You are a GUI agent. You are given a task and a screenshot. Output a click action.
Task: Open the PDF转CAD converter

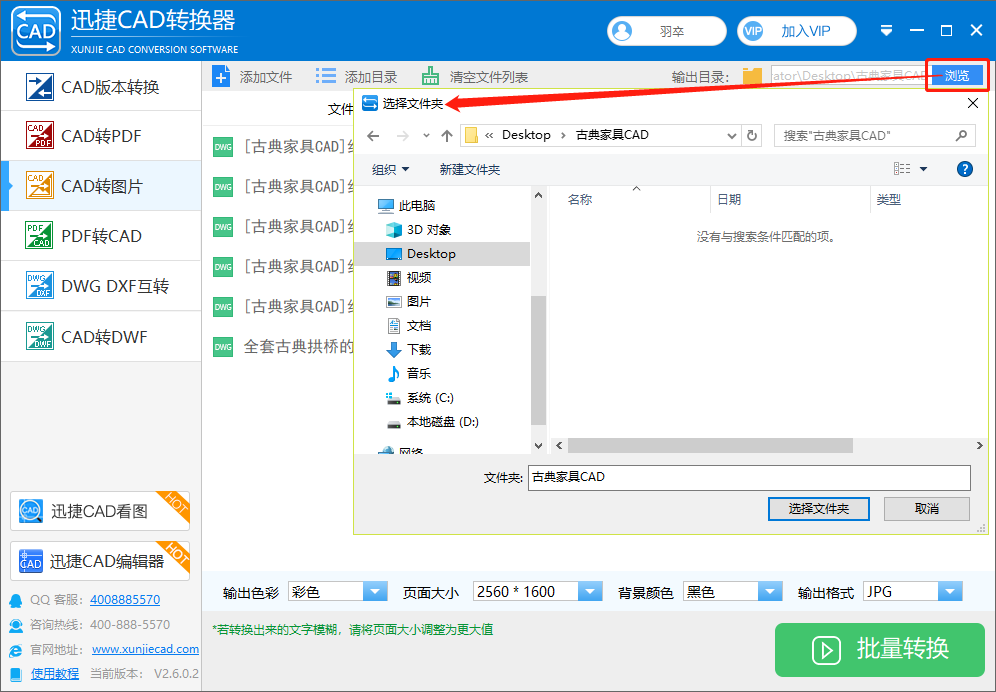(x=101, y=236)
